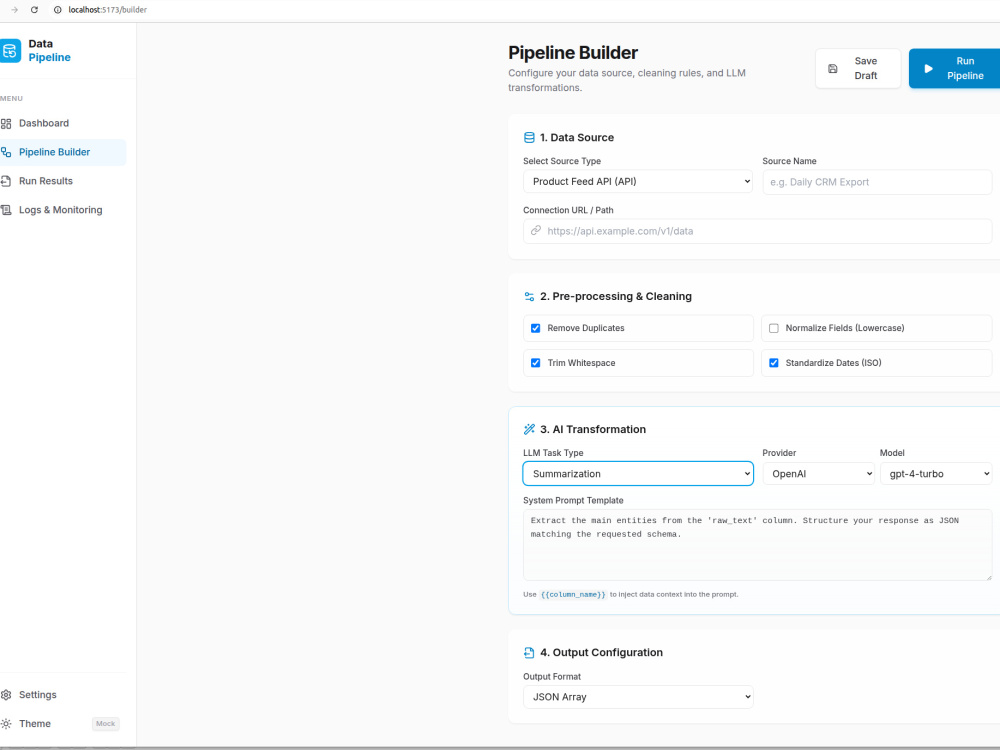Click the '1. Data Source' section title
This screenshot has height=750, width=1000.
click(x=577, y=138)
